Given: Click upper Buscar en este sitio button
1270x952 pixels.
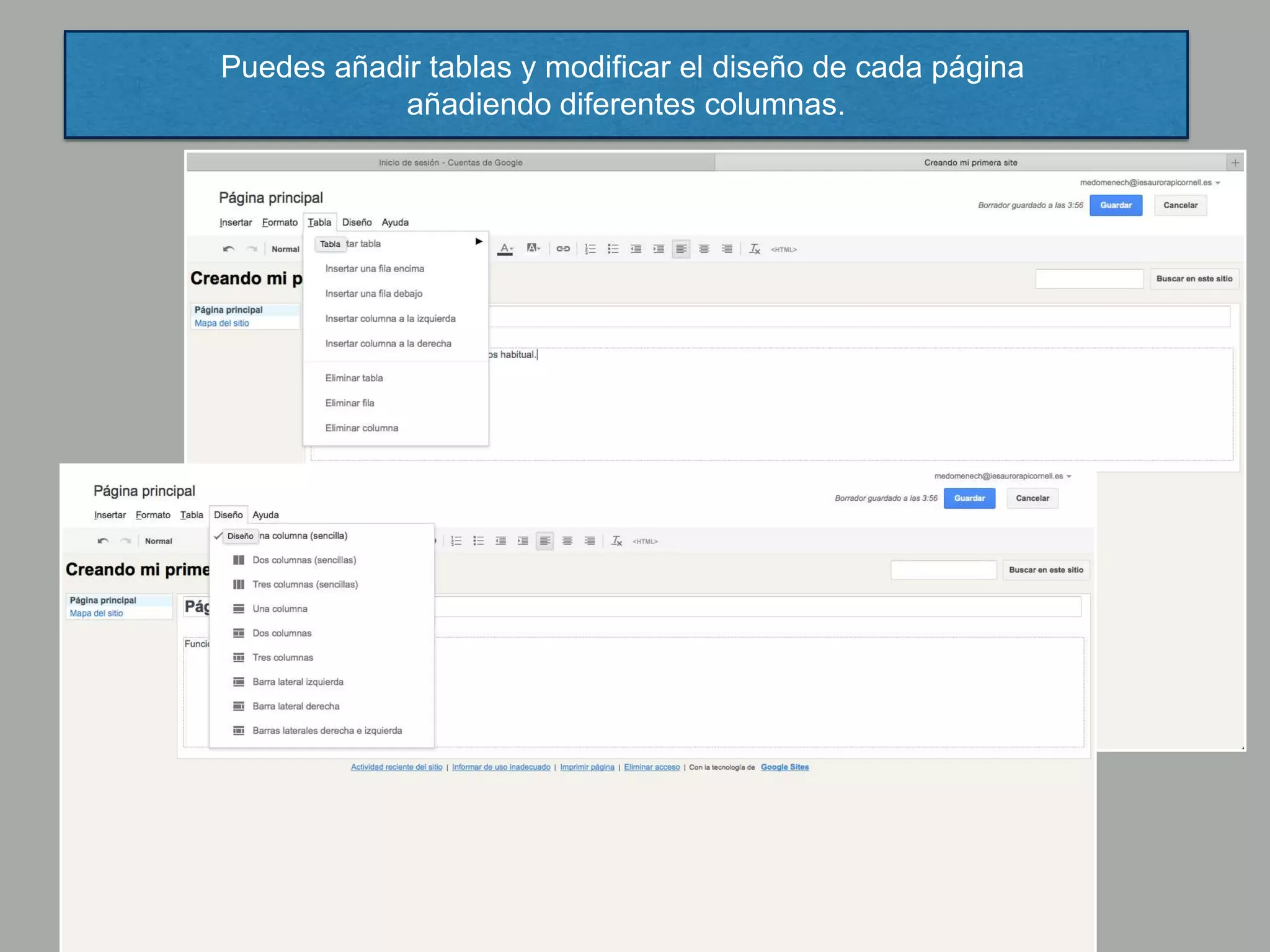Looking at the screenshot, I should click(x=1194, y=279).
